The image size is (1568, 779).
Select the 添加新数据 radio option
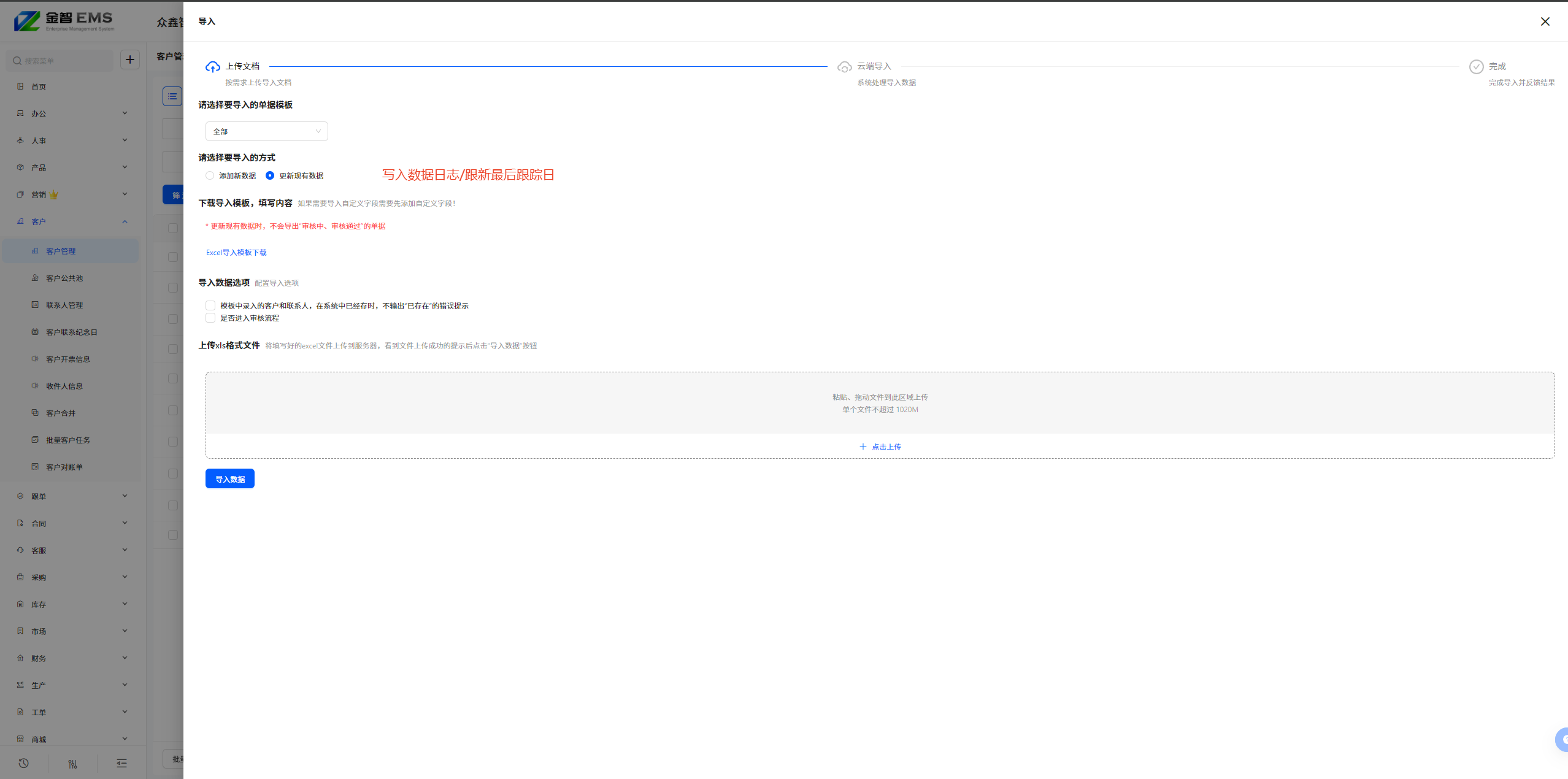(210, 175)
